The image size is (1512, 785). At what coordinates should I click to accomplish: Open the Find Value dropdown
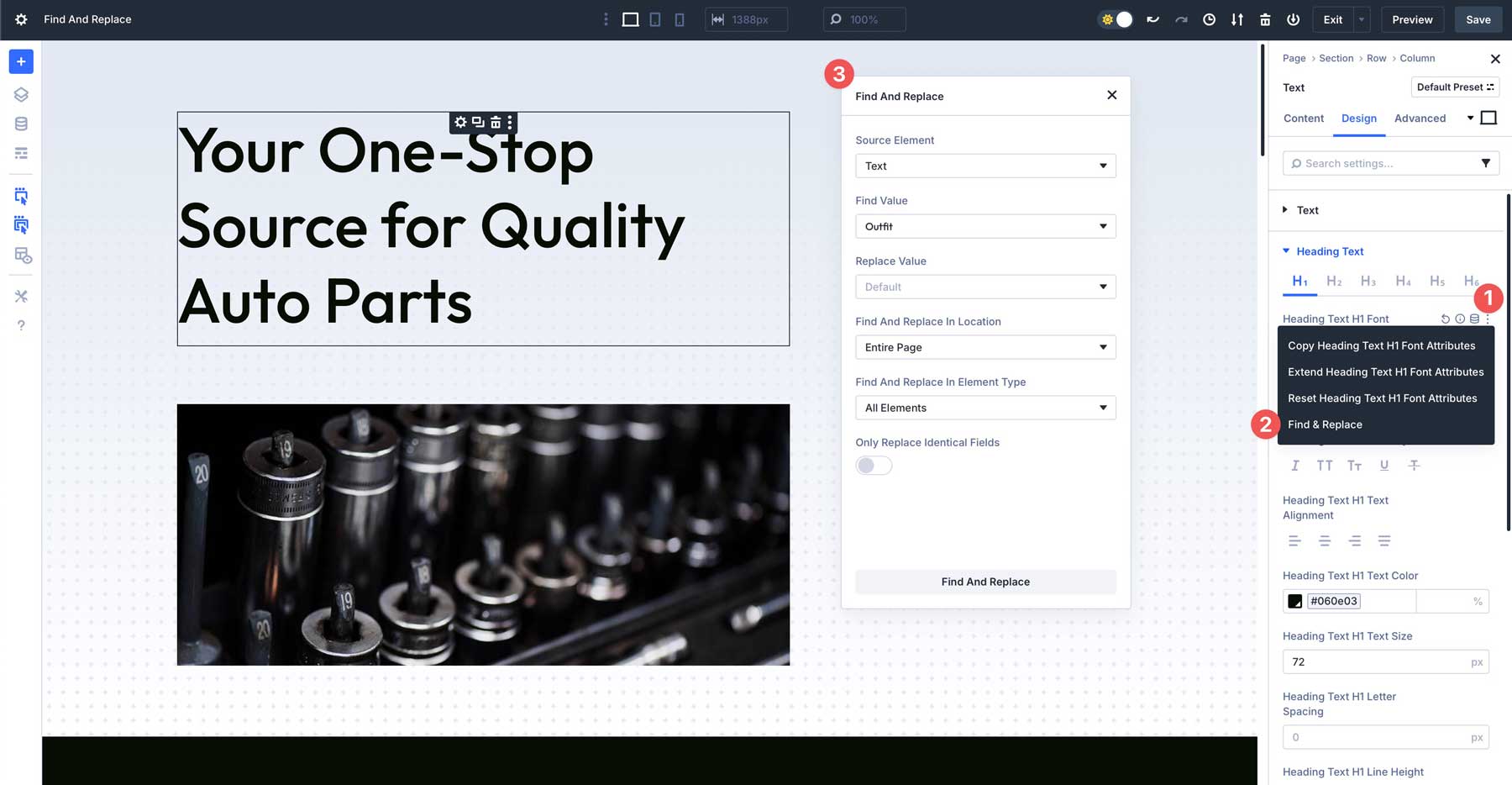pos(984,226)
